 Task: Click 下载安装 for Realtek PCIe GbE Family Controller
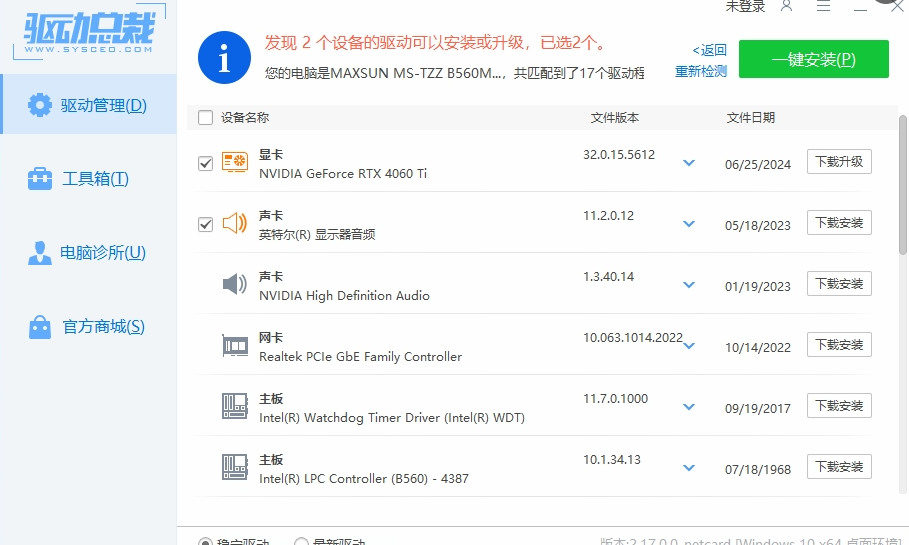pyautogui.click(x=839, y=344)
